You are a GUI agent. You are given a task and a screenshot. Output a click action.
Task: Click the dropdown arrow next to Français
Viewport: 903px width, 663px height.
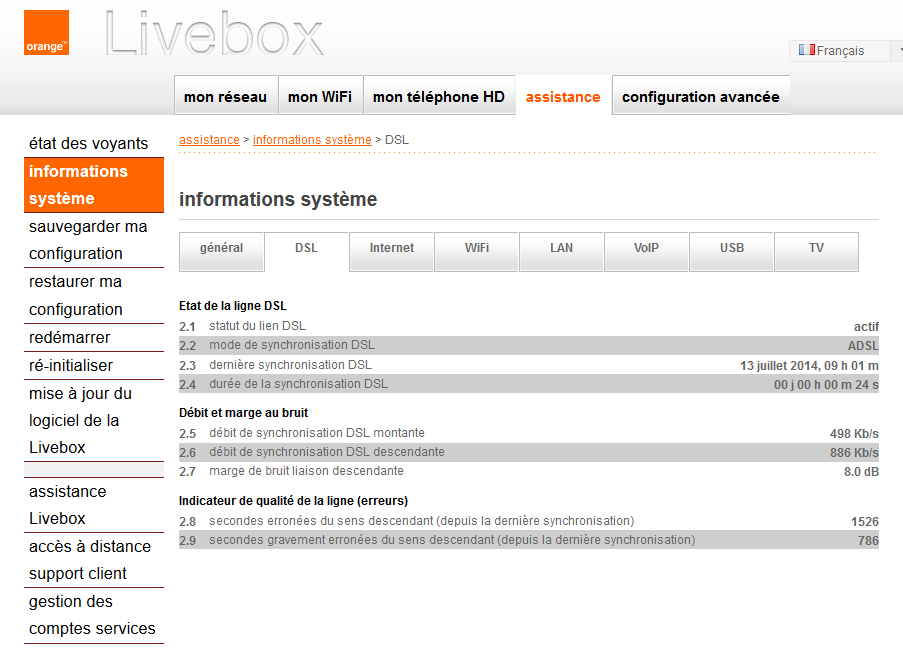pos(896,48)
